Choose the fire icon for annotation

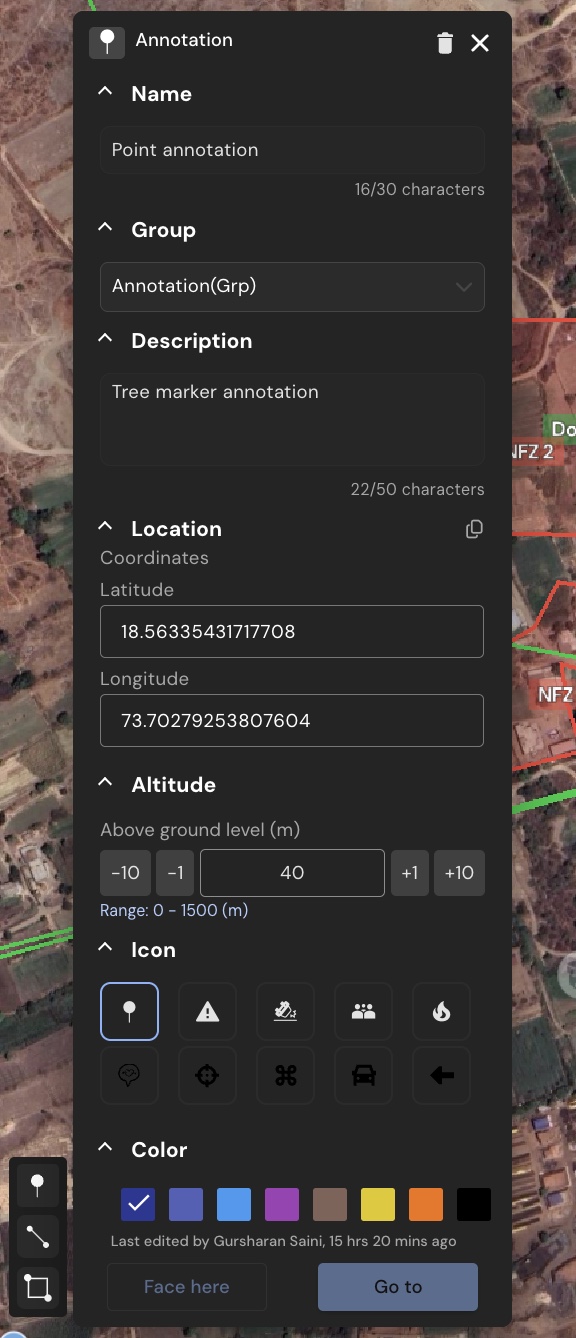tap(441, 1012)
